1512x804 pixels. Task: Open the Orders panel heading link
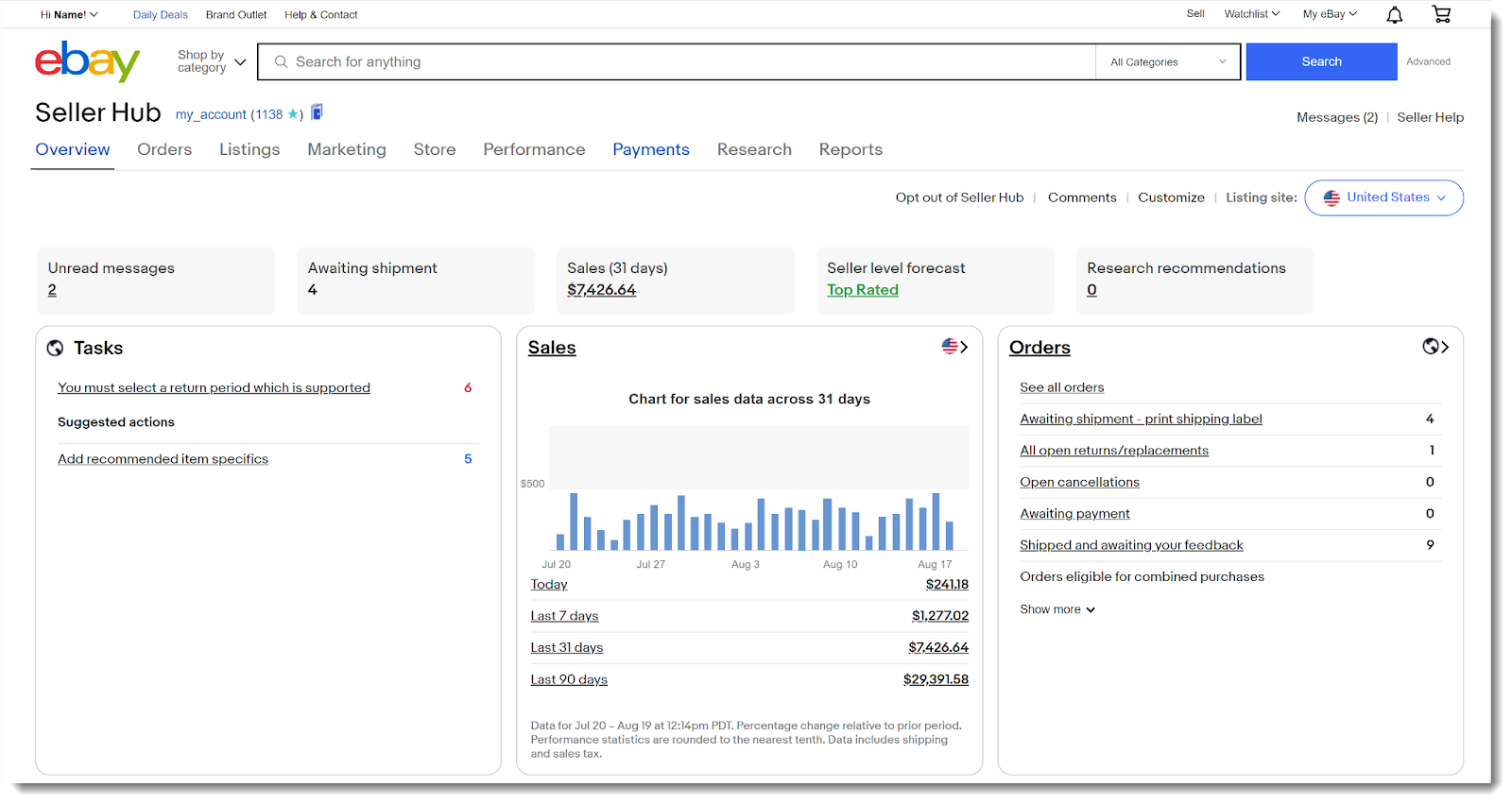tap(1039, 348)
